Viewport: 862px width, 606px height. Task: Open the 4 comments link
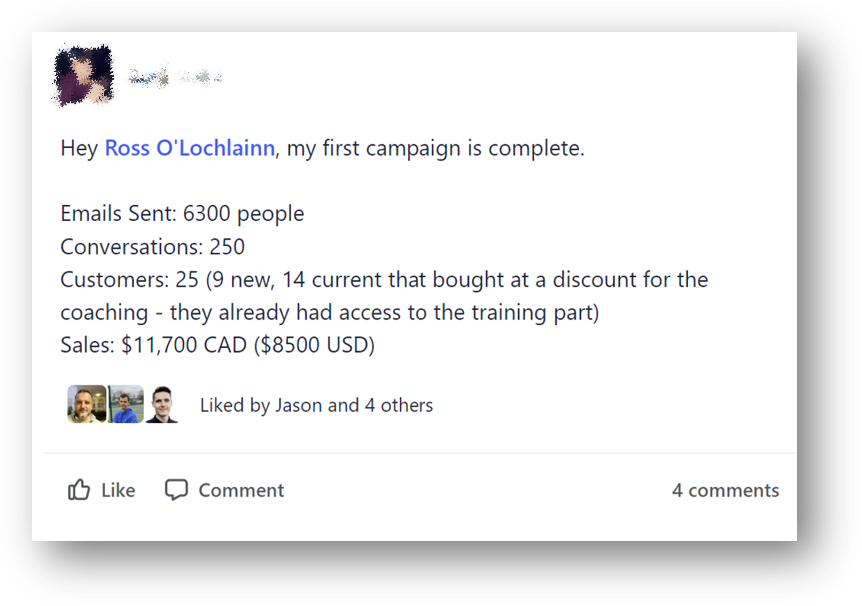tap(725, 490)
